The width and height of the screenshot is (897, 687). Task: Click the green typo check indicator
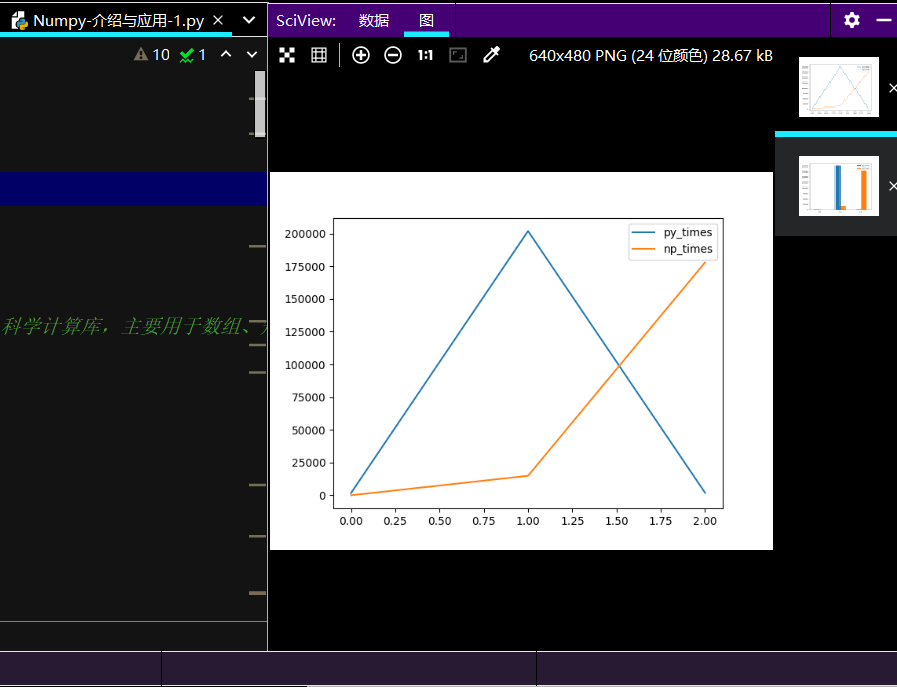point(193,54)
